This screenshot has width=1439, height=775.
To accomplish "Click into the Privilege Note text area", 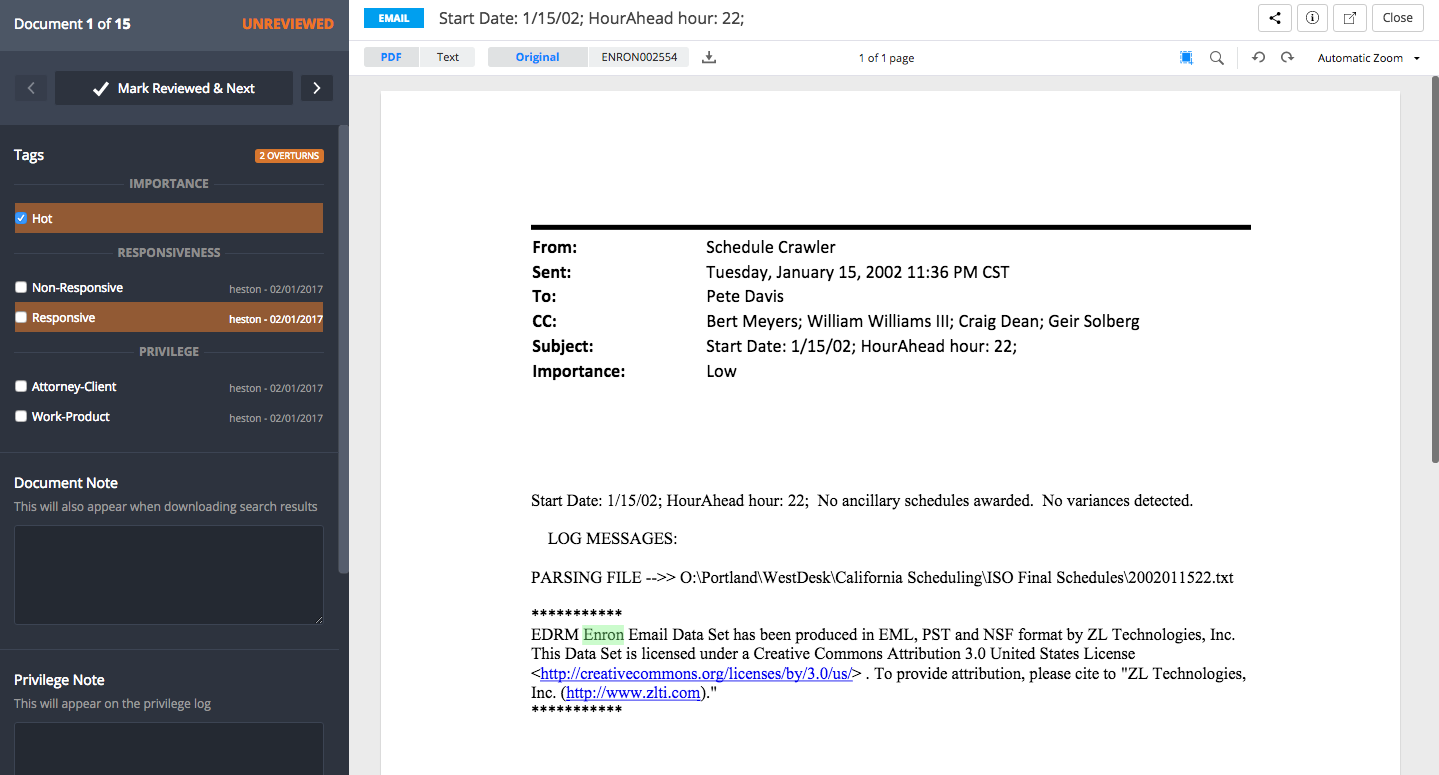I will point(169,748).
